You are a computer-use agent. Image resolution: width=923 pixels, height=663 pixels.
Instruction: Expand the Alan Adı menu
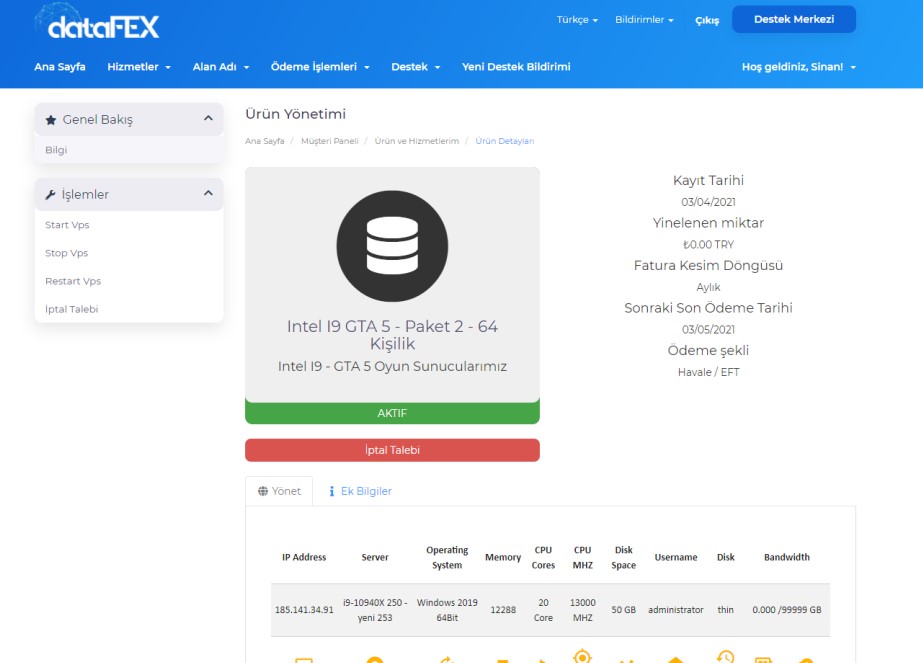point(221,67)
